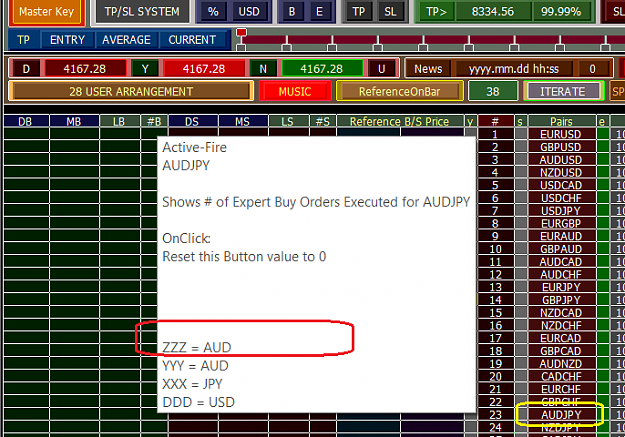625x437 pixels.
Task: Select the USDCAD pair button
Action: point(562,185)
